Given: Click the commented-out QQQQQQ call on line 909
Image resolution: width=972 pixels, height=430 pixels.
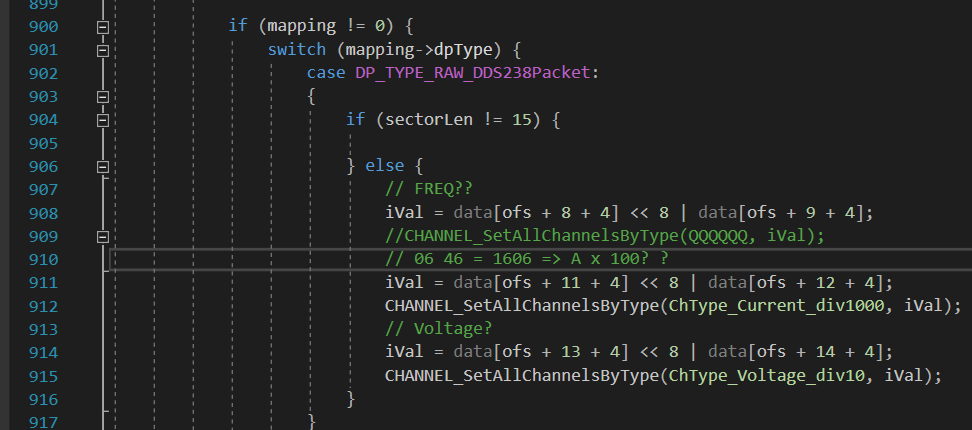Looking at the screenshot, I should pos(604,236).
